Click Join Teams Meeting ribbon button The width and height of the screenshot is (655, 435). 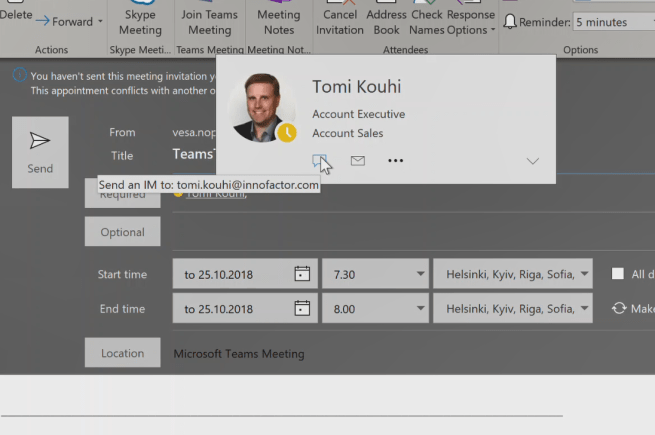[209, 22]
